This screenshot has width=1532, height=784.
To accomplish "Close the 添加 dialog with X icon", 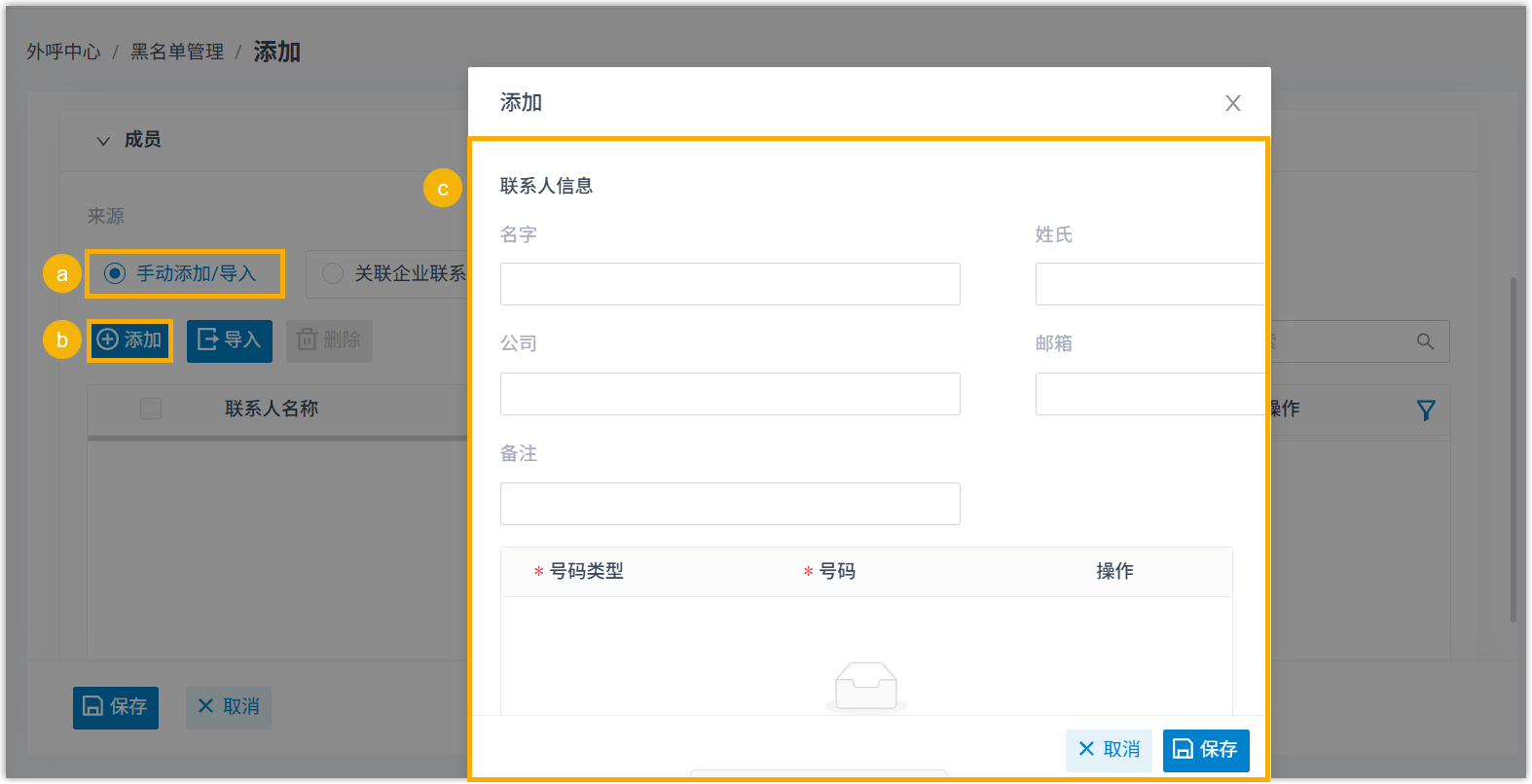I will pyautogui.click(x=1232, y=103).
